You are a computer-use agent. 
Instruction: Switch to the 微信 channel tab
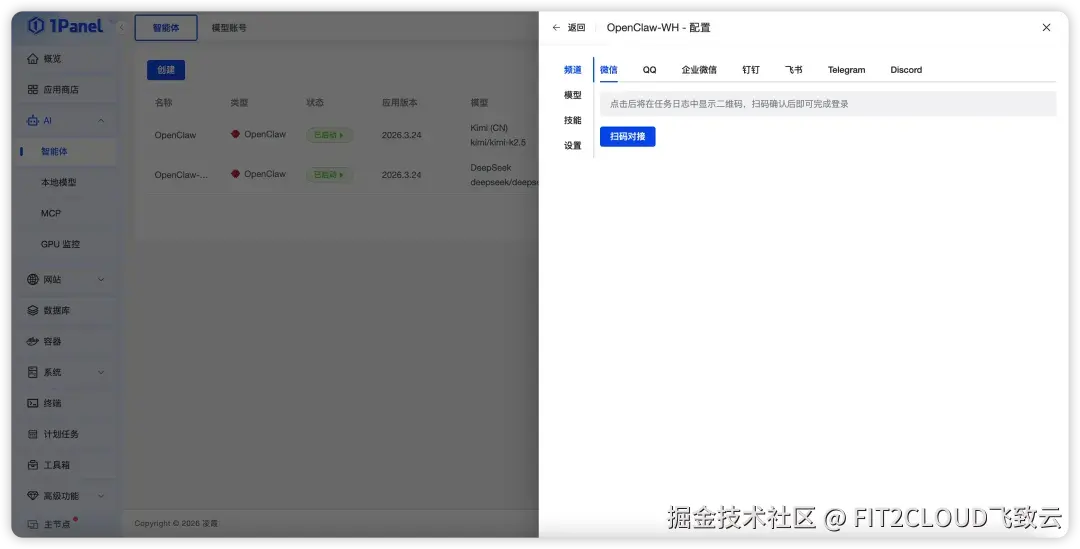pyautogui.click(x=608, y=70)
